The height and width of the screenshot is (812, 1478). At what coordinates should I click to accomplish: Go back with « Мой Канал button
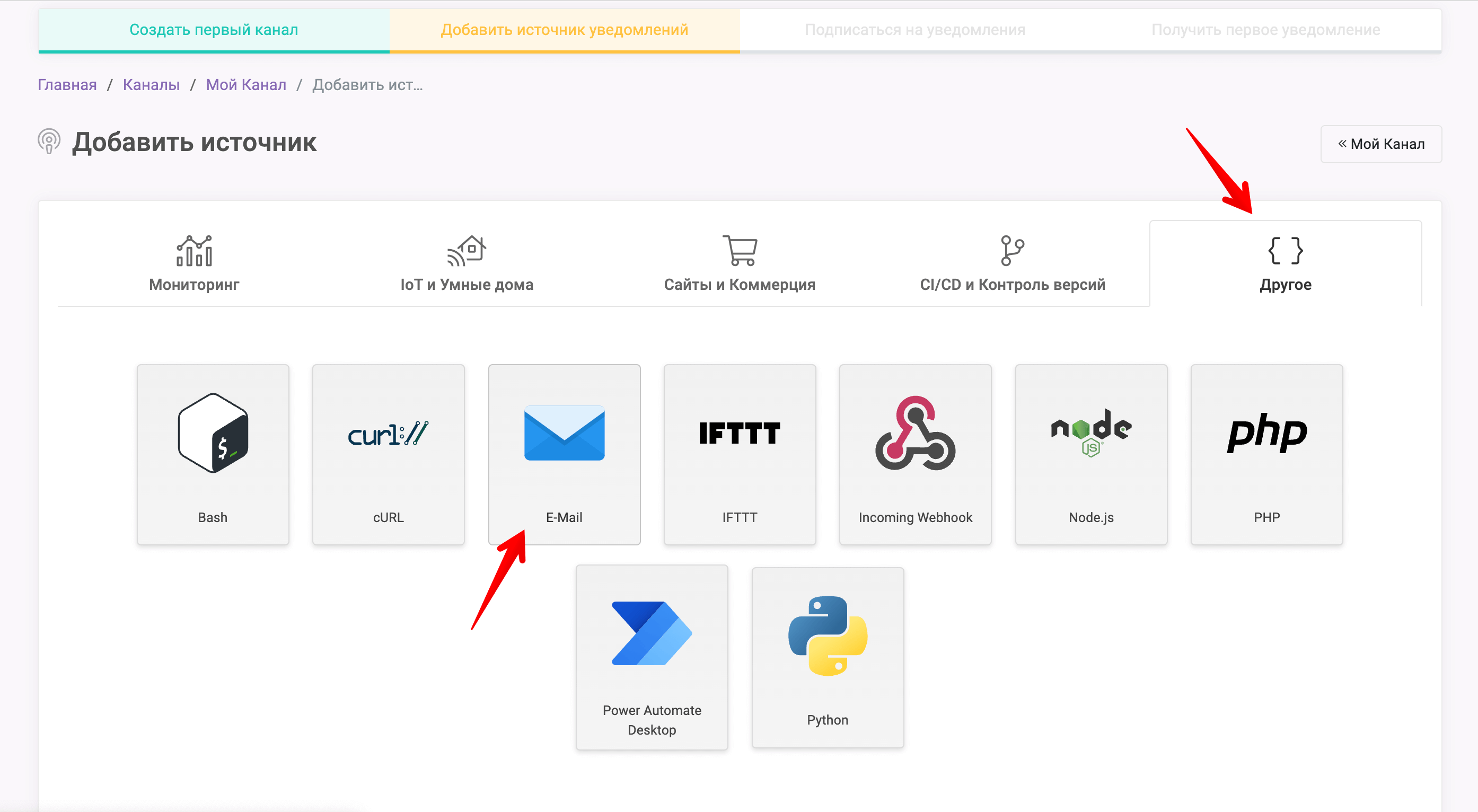(1381, 144)
